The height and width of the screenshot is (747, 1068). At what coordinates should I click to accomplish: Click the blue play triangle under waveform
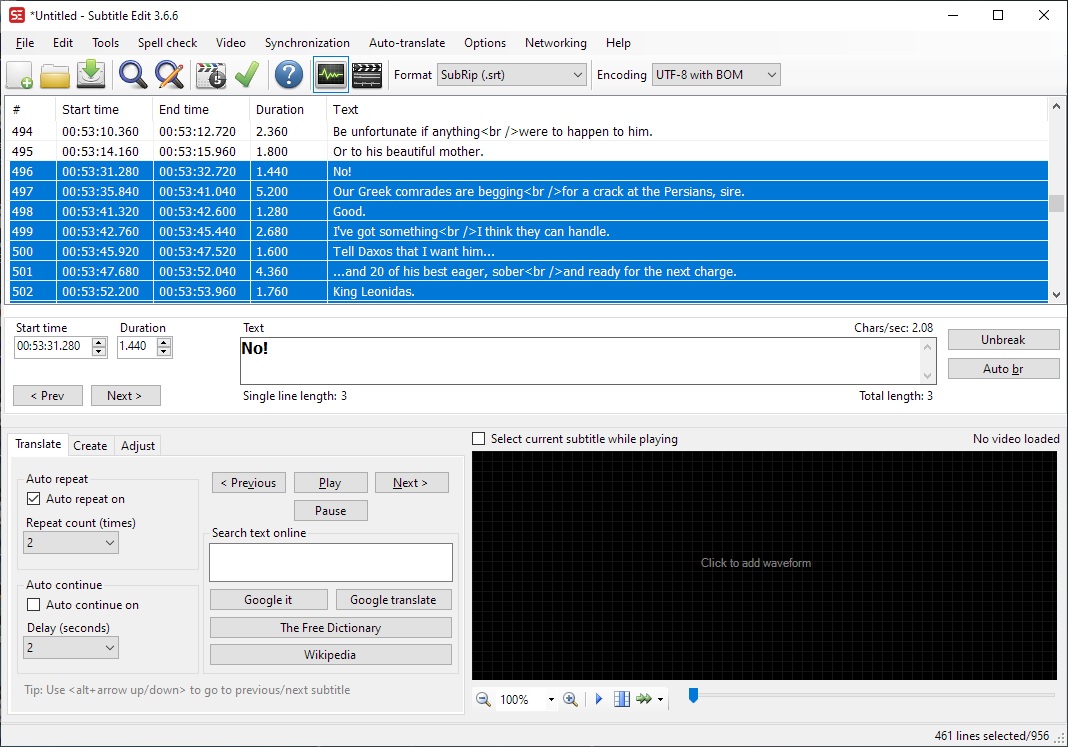tap(599, 699)
